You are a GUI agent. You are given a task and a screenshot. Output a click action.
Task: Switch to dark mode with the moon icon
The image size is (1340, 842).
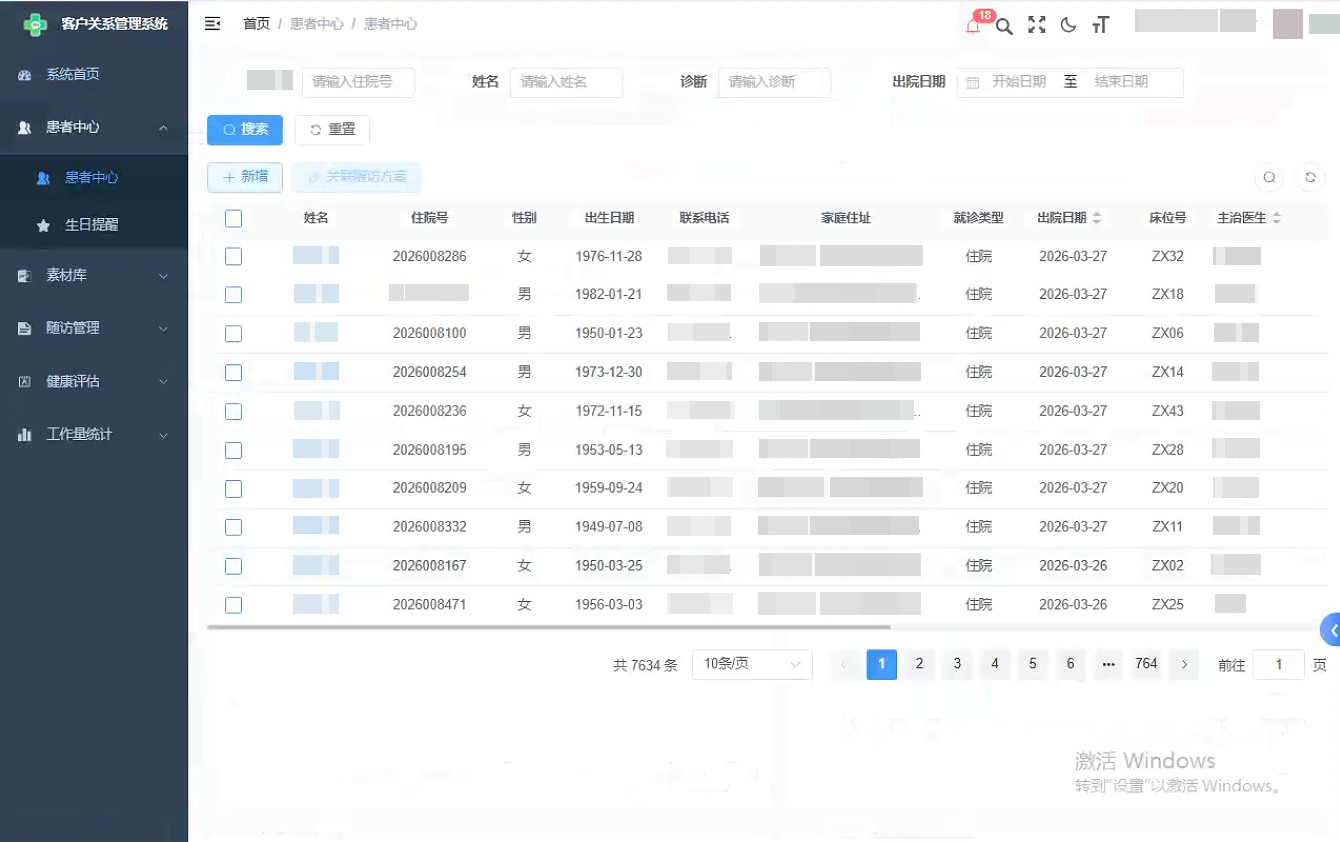1068,25
